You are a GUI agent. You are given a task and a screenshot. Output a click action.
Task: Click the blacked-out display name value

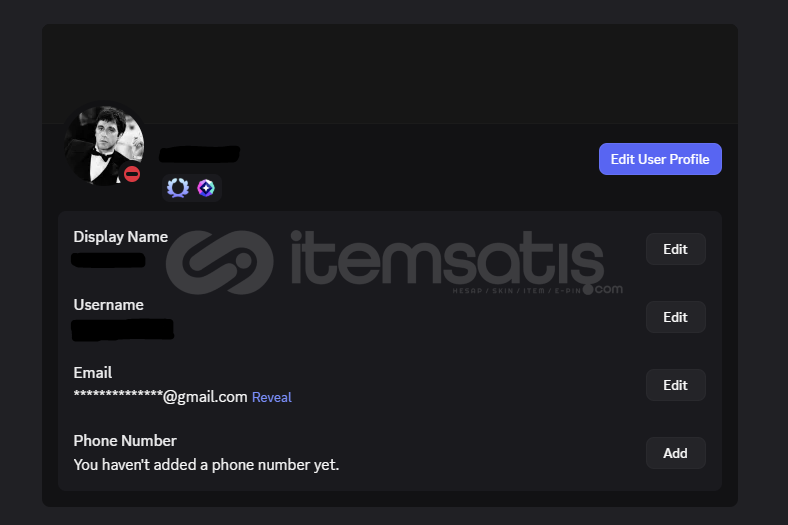point(108,260)
